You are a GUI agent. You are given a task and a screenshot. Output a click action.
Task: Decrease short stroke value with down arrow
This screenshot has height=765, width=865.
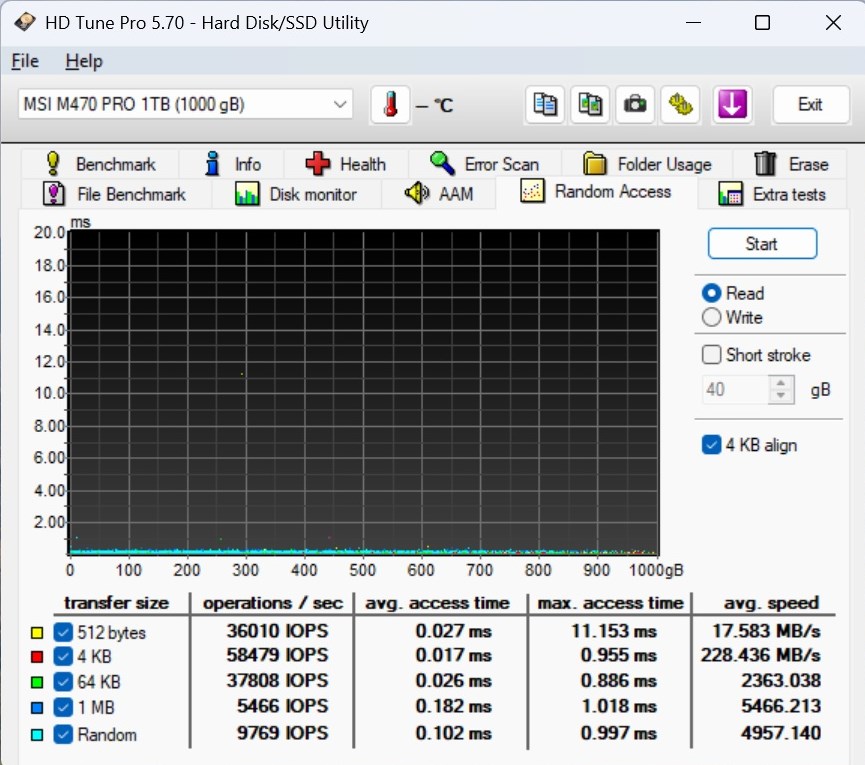point(782,396)
